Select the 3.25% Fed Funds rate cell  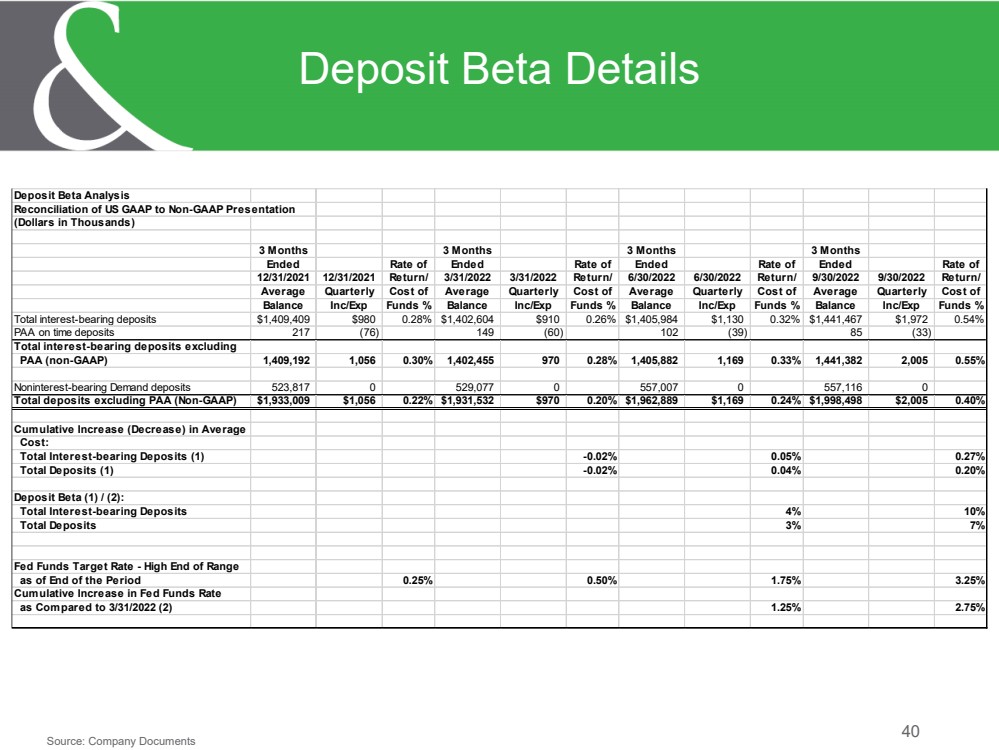[x=970, y=581]
